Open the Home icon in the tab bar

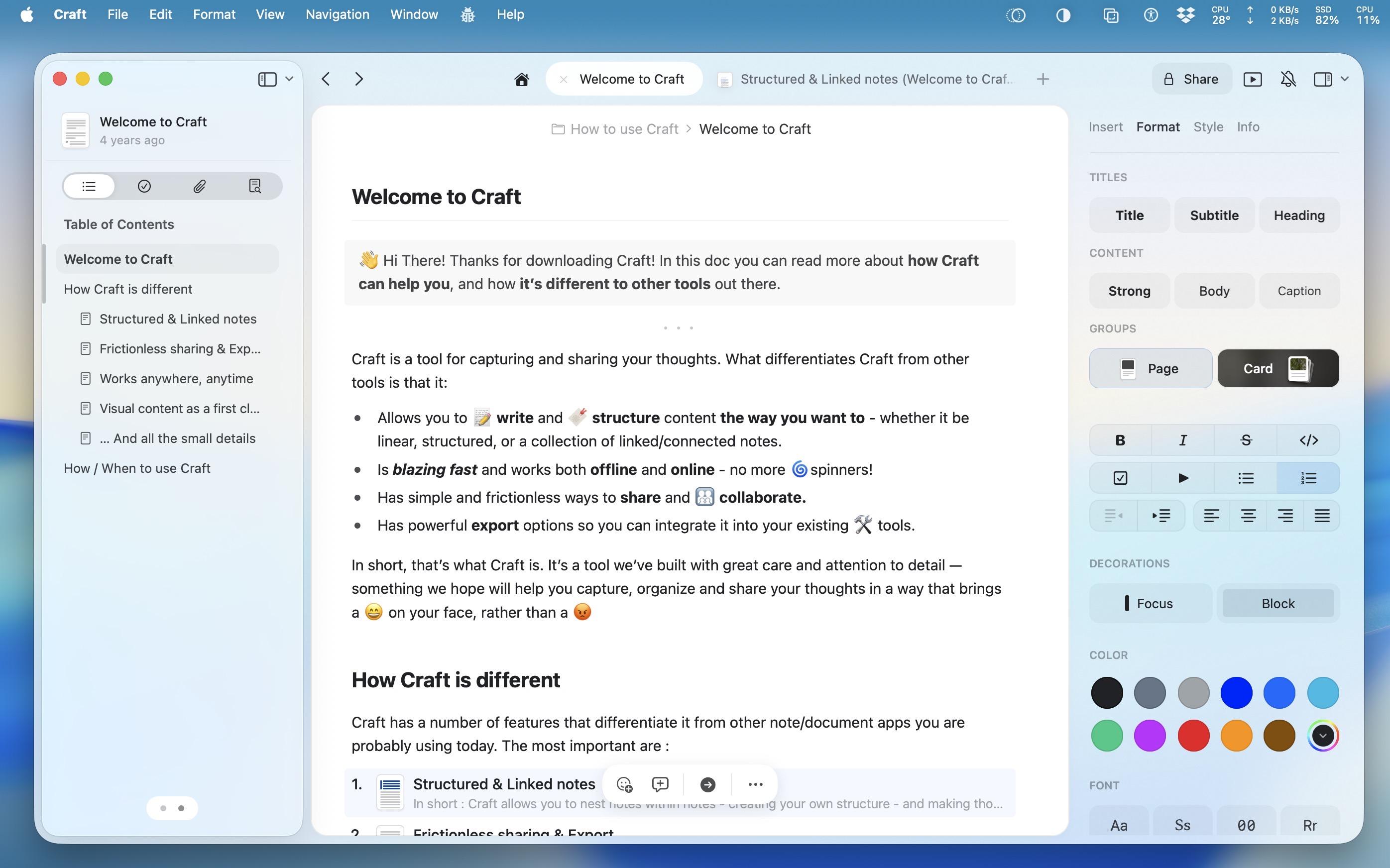tap(521, 79)
